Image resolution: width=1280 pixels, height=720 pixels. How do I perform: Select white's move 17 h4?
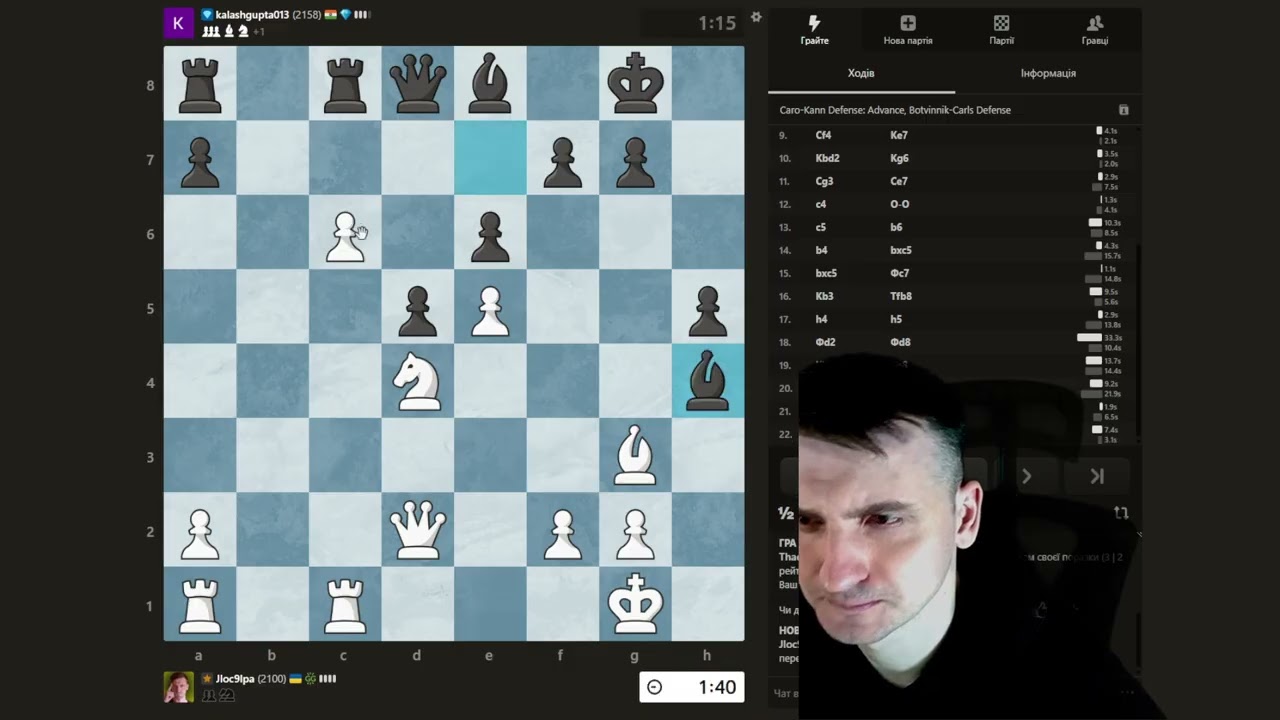[821, 319]
